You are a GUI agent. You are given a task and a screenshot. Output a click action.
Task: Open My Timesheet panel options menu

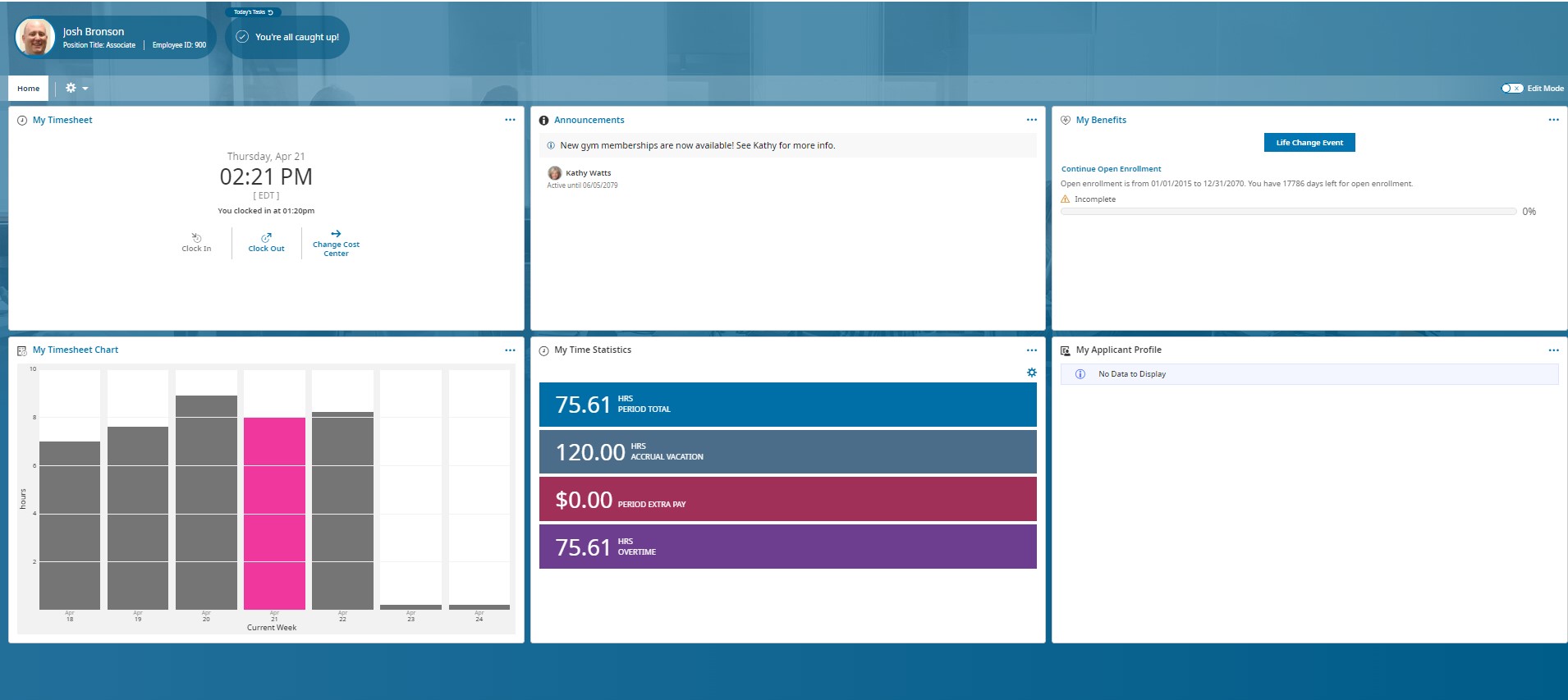pos(510,120)
